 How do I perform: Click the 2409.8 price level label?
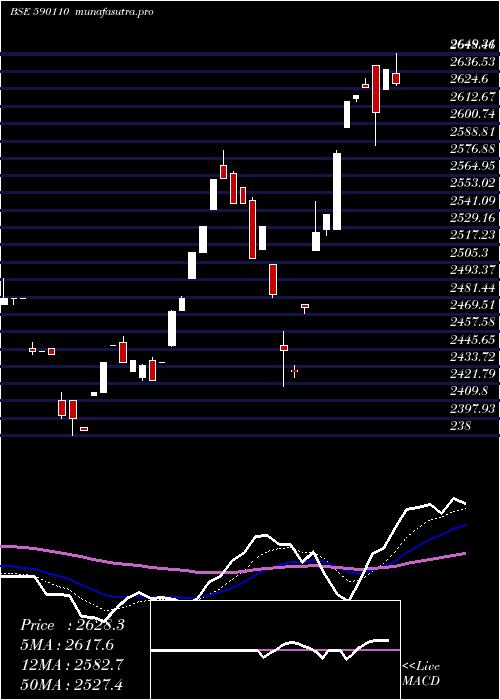tap(470, 392)
